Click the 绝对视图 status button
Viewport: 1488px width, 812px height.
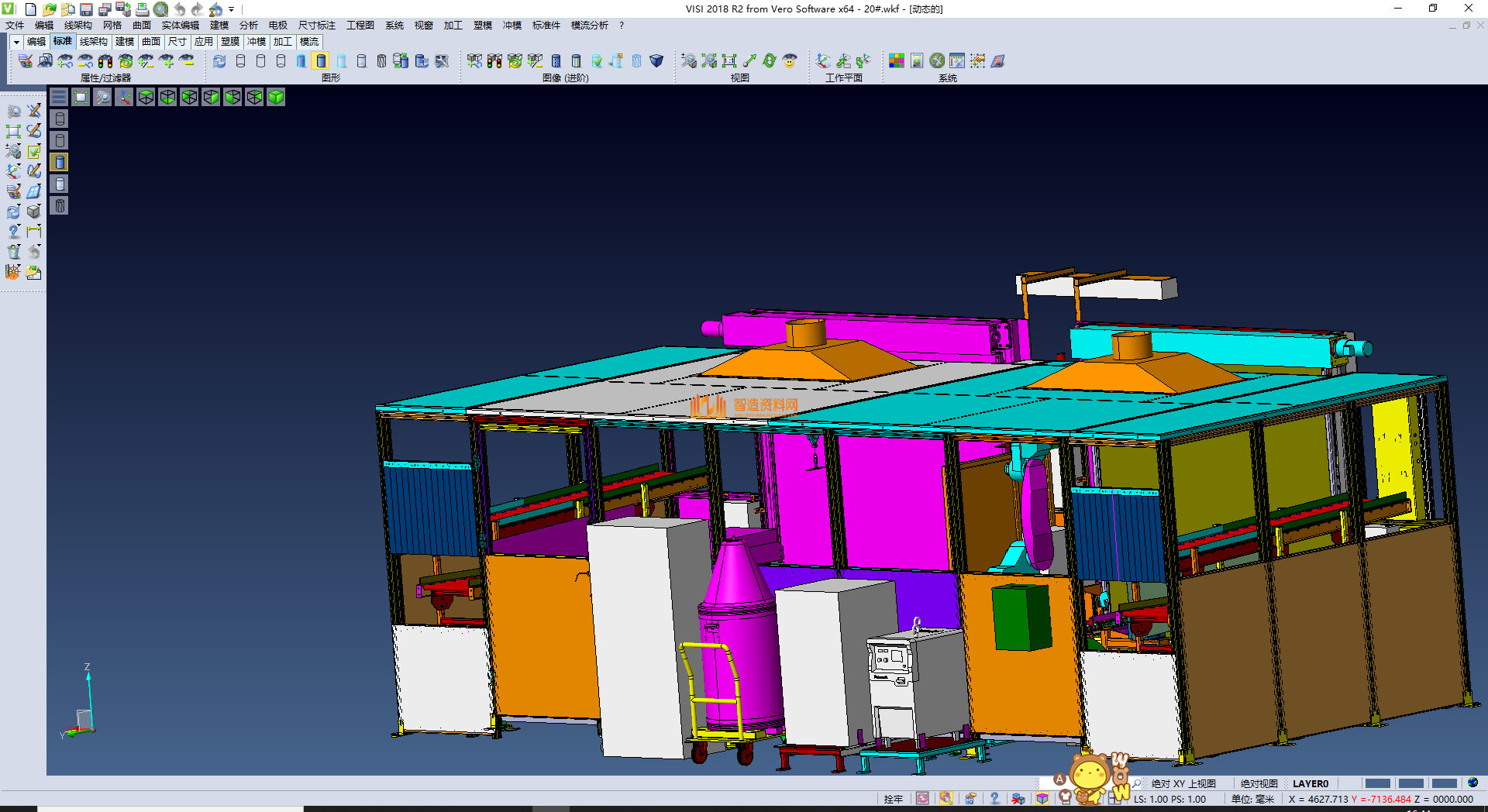1259,783
